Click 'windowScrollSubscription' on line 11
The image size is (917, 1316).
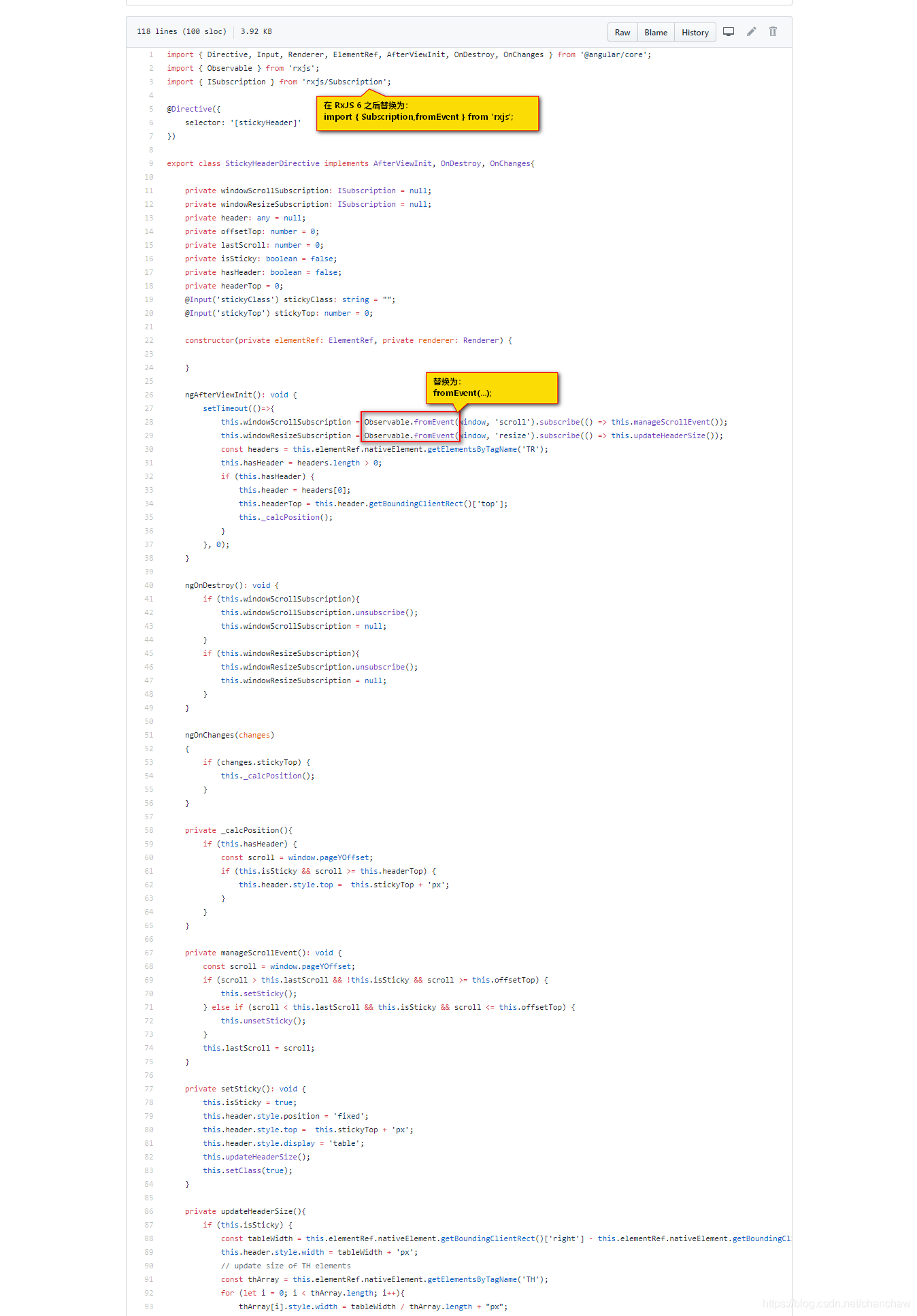point(275,191)
